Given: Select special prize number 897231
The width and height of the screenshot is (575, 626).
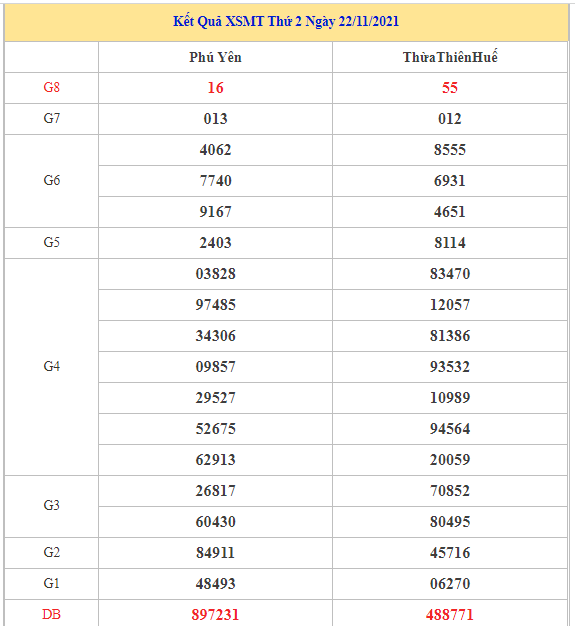Looking at the screenshot, I should [215, 615].
